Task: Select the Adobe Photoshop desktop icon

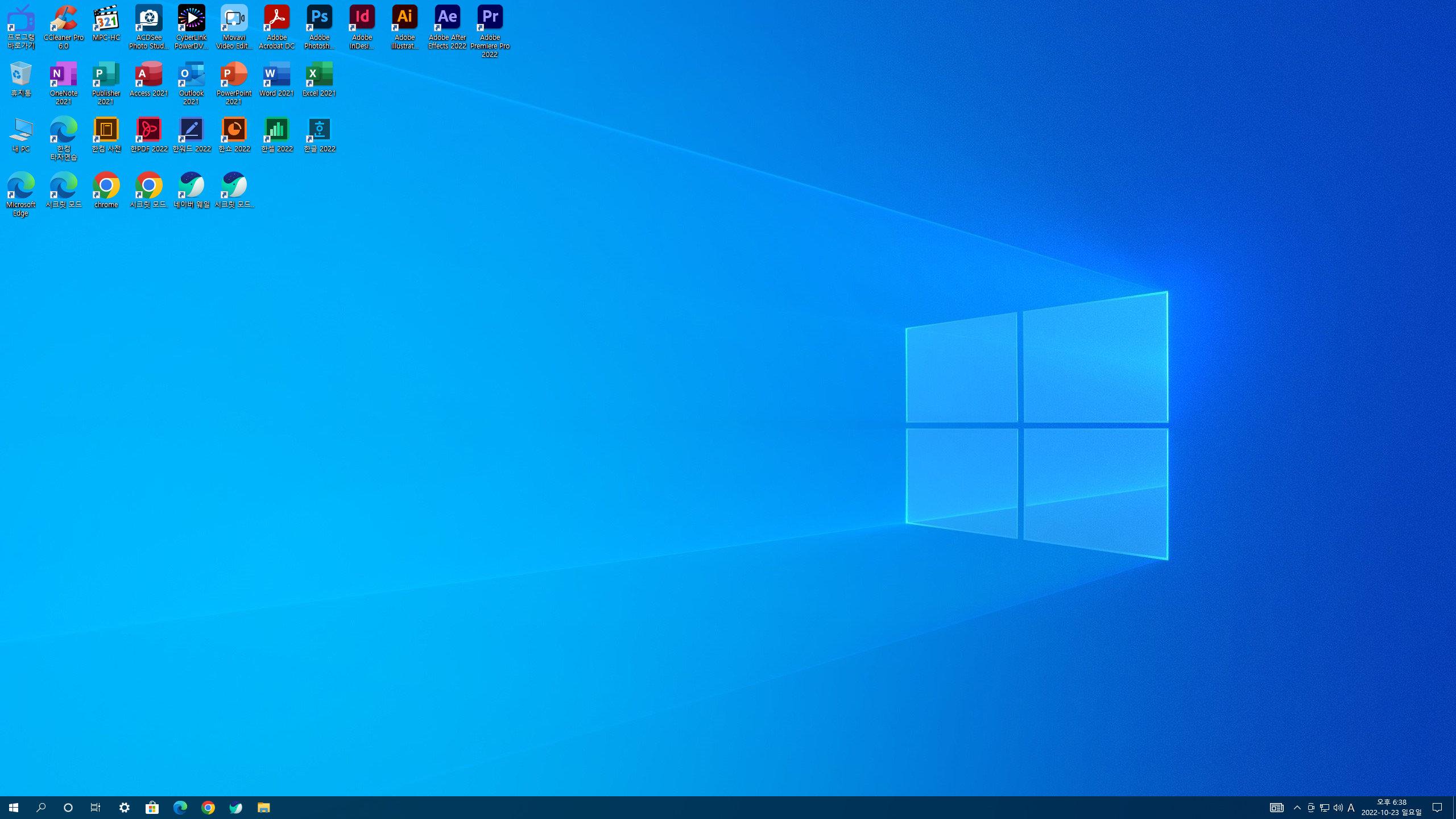Action: point(319,27)
